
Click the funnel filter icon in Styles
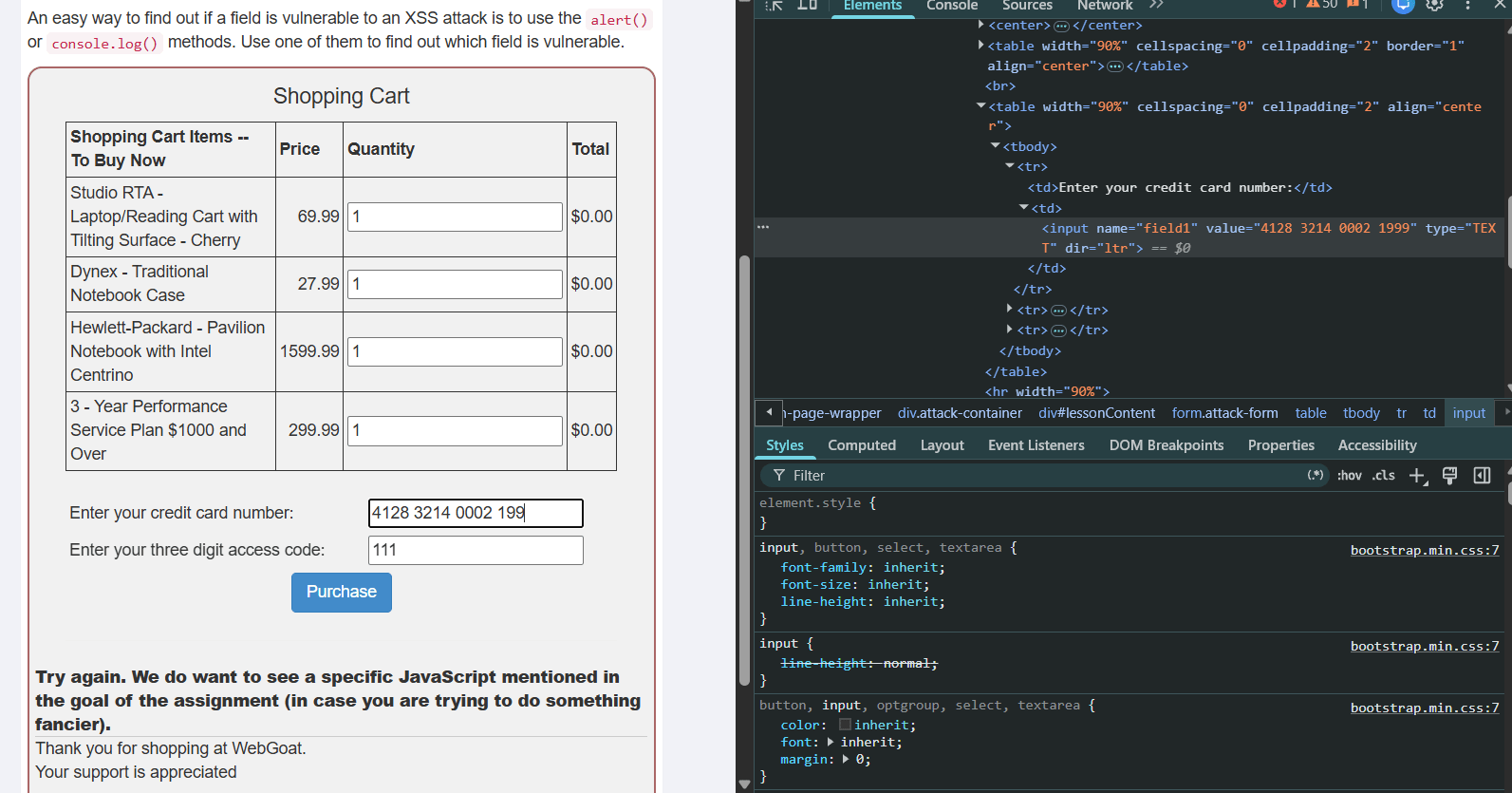coord(779,475)
